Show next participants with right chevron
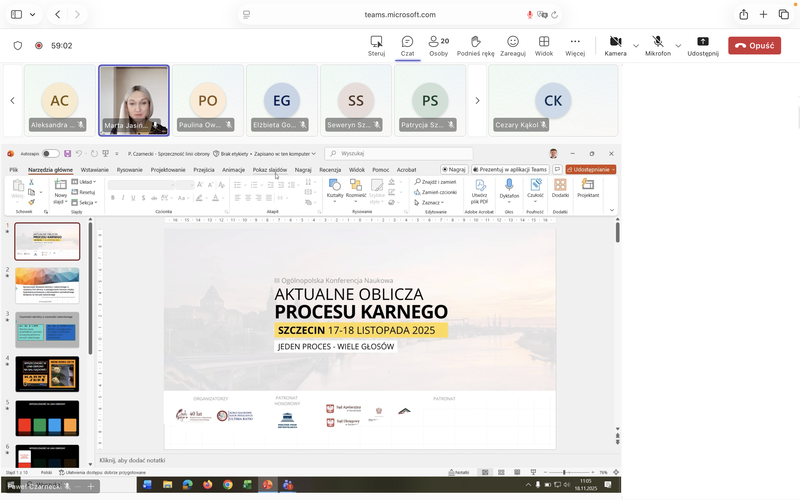The height and width of the screenshot is (500, 800). 478,100
